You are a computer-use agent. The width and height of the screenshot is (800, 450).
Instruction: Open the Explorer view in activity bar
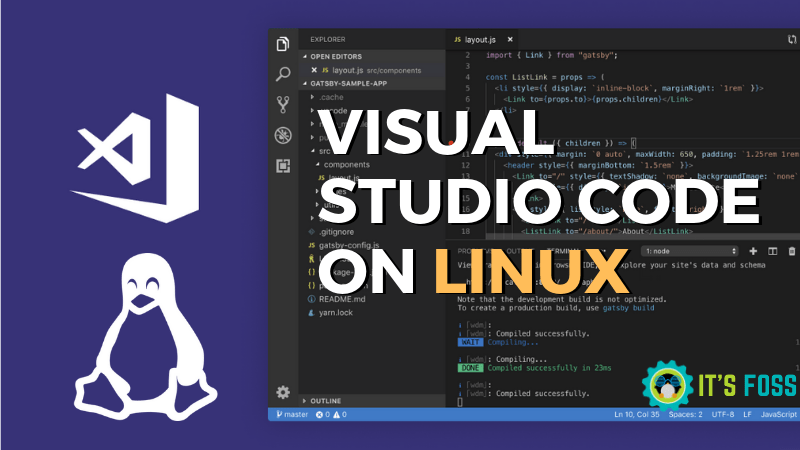[x=283, y=44]
